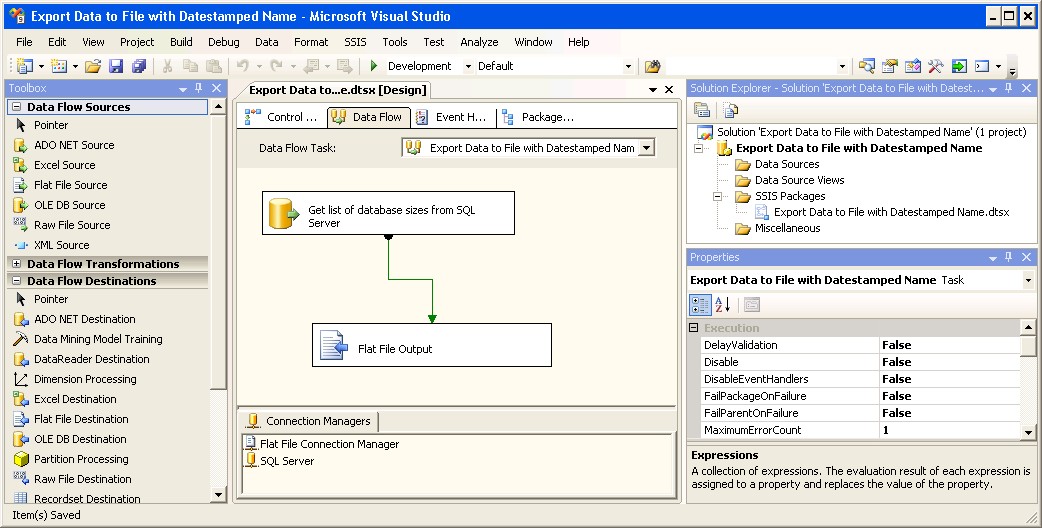Open the Debug menu
Screen dimensions: 1042x528
(223, 42)
